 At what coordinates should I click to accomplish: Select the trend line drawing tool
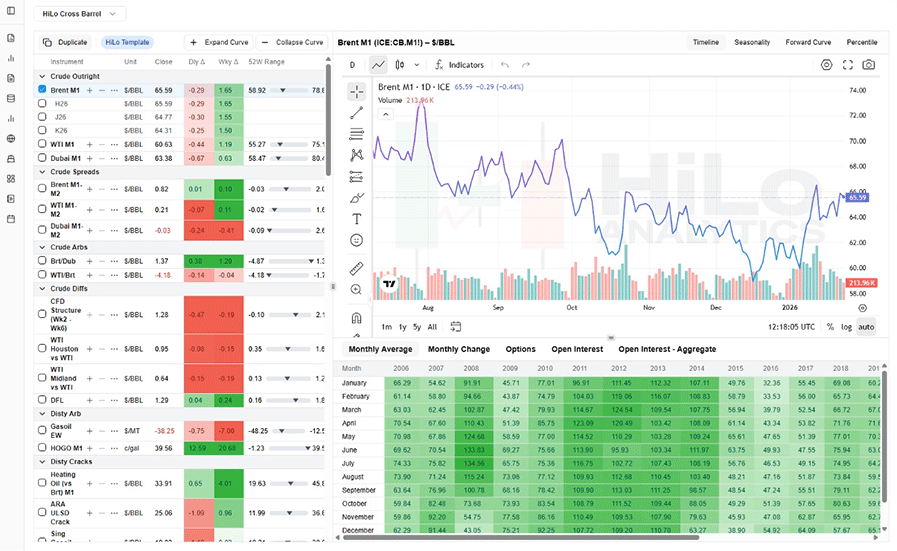point(356,113)
